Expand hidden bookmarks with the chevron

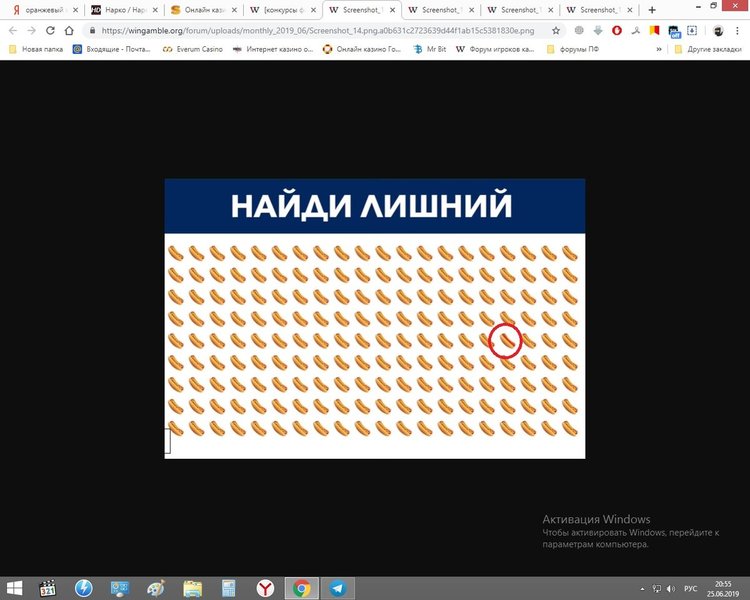coord(659,49)
